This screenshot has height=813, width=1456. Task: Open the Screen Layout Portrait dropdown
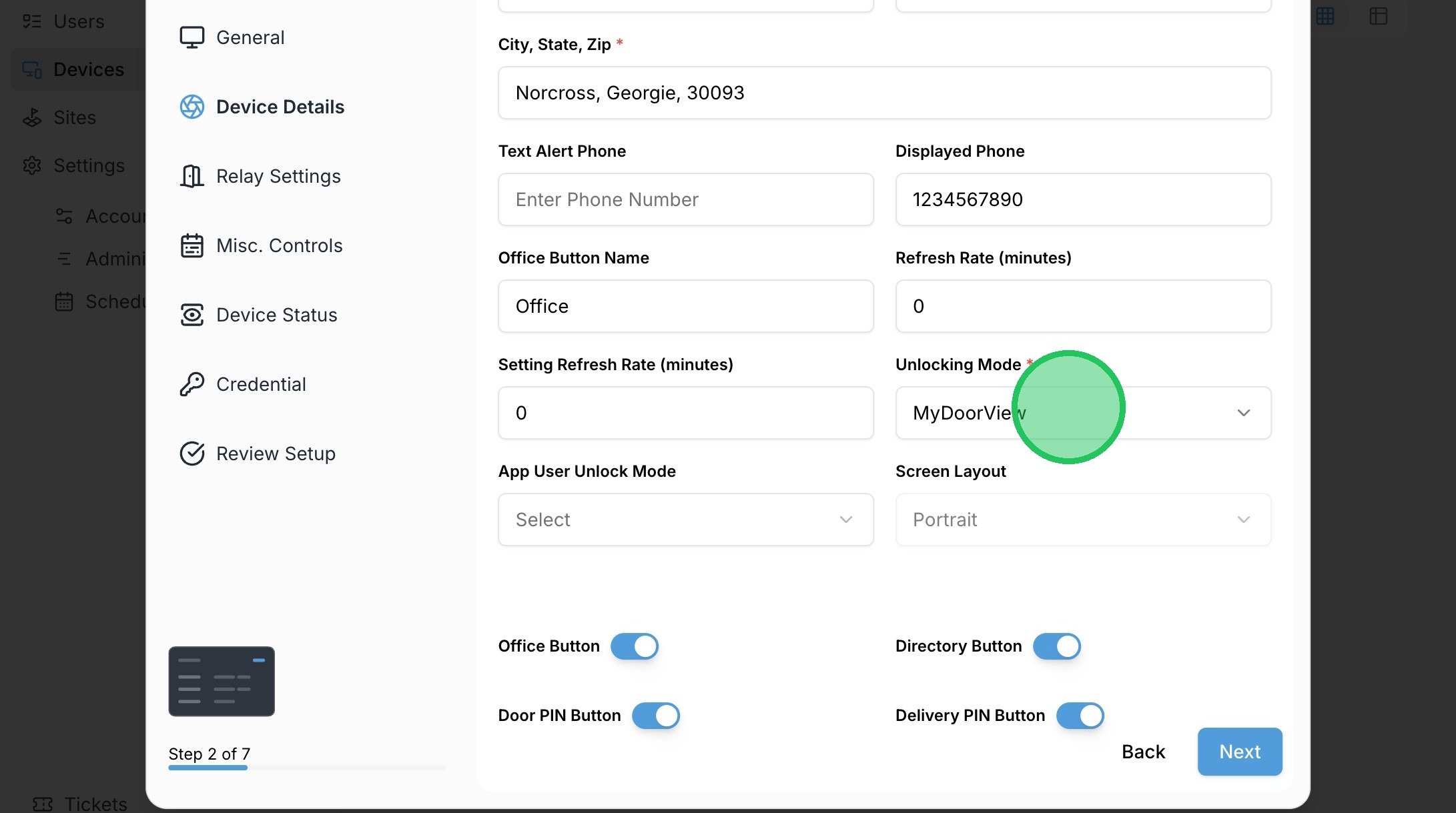click(x=1082, y=520)
